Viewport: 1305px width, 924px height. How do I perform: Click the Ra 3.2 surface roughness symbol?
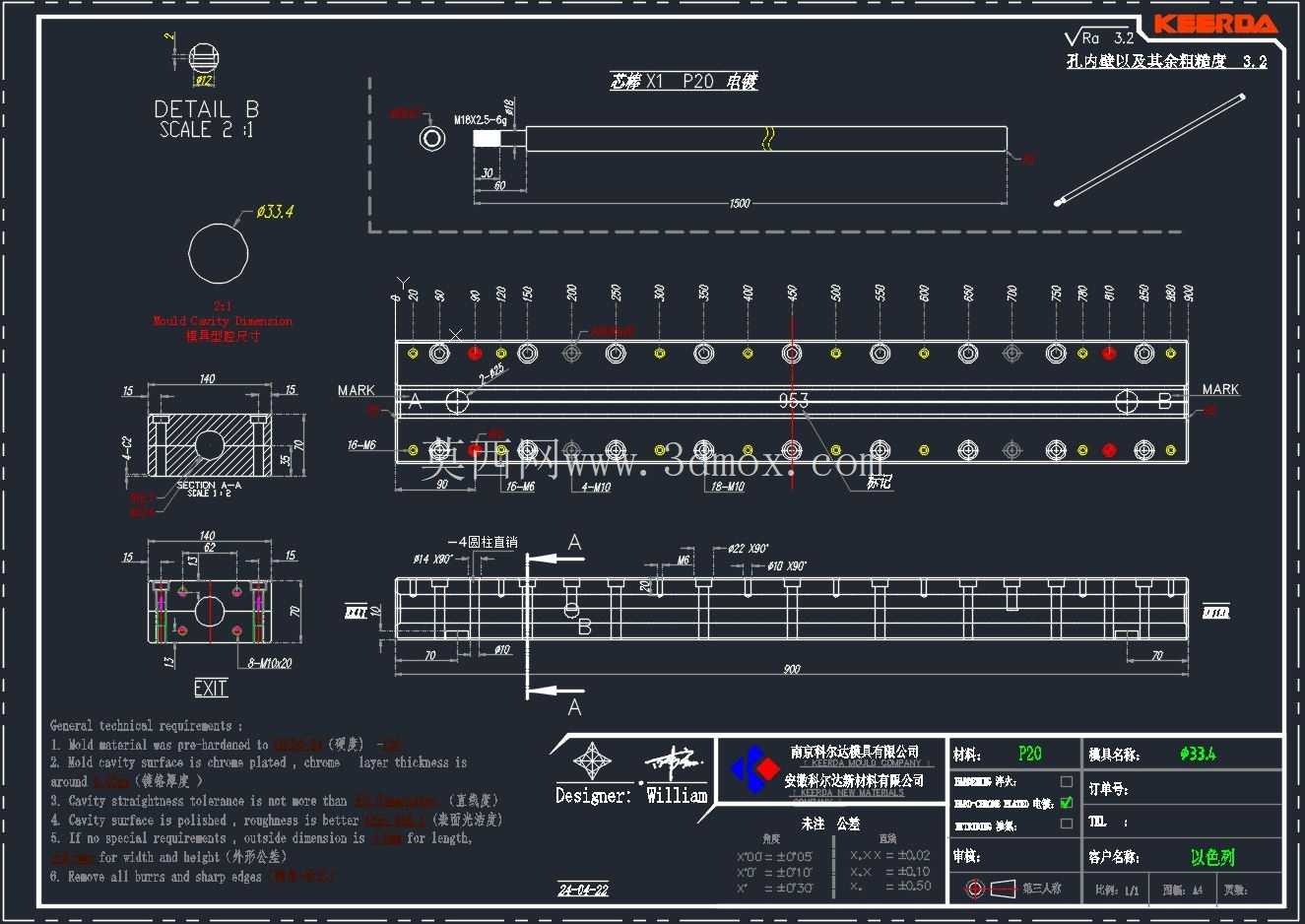point(1099,37)
